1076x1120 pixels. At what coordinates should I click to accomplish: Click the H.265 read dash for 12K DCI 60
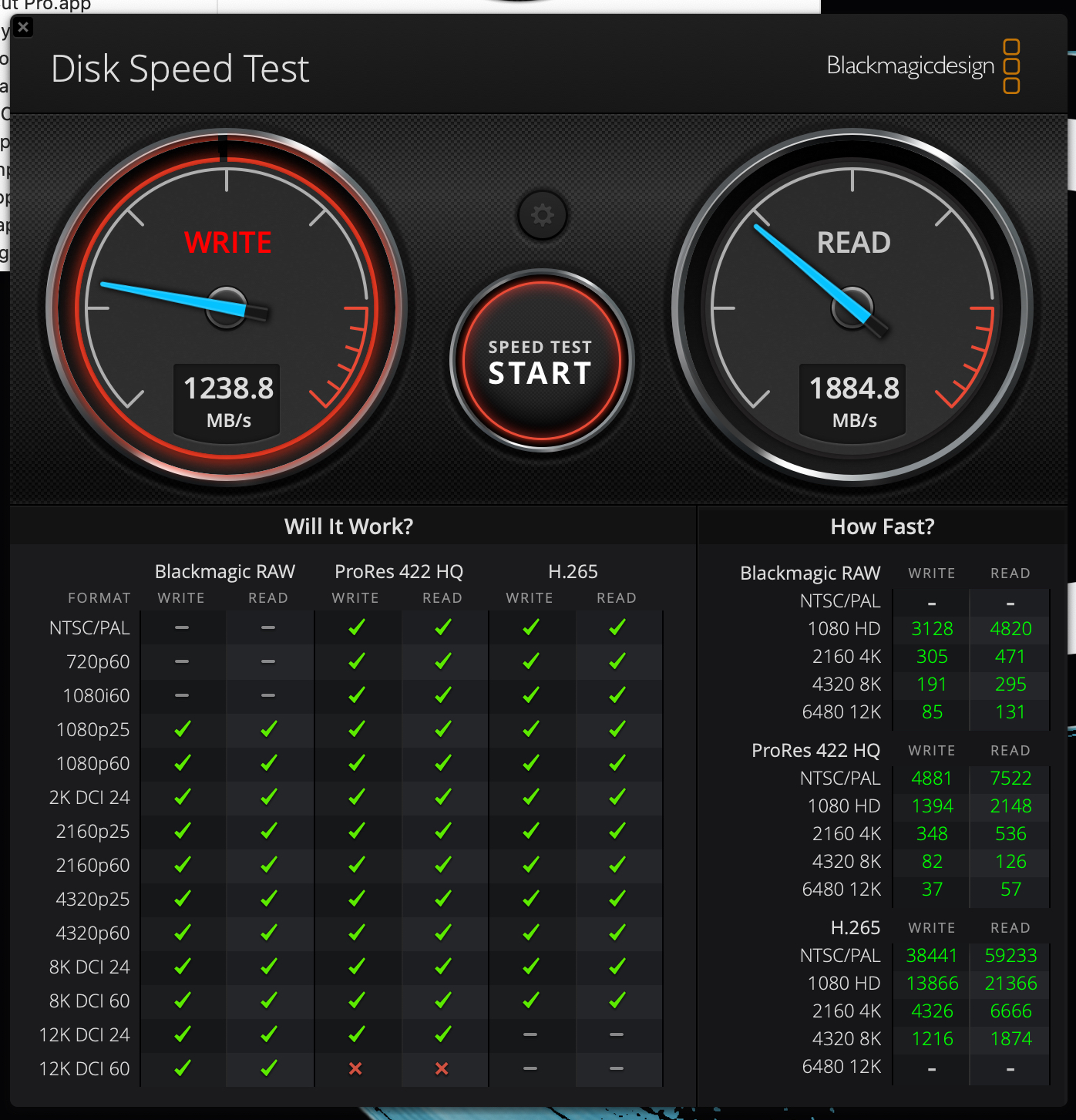(617, 1068)
